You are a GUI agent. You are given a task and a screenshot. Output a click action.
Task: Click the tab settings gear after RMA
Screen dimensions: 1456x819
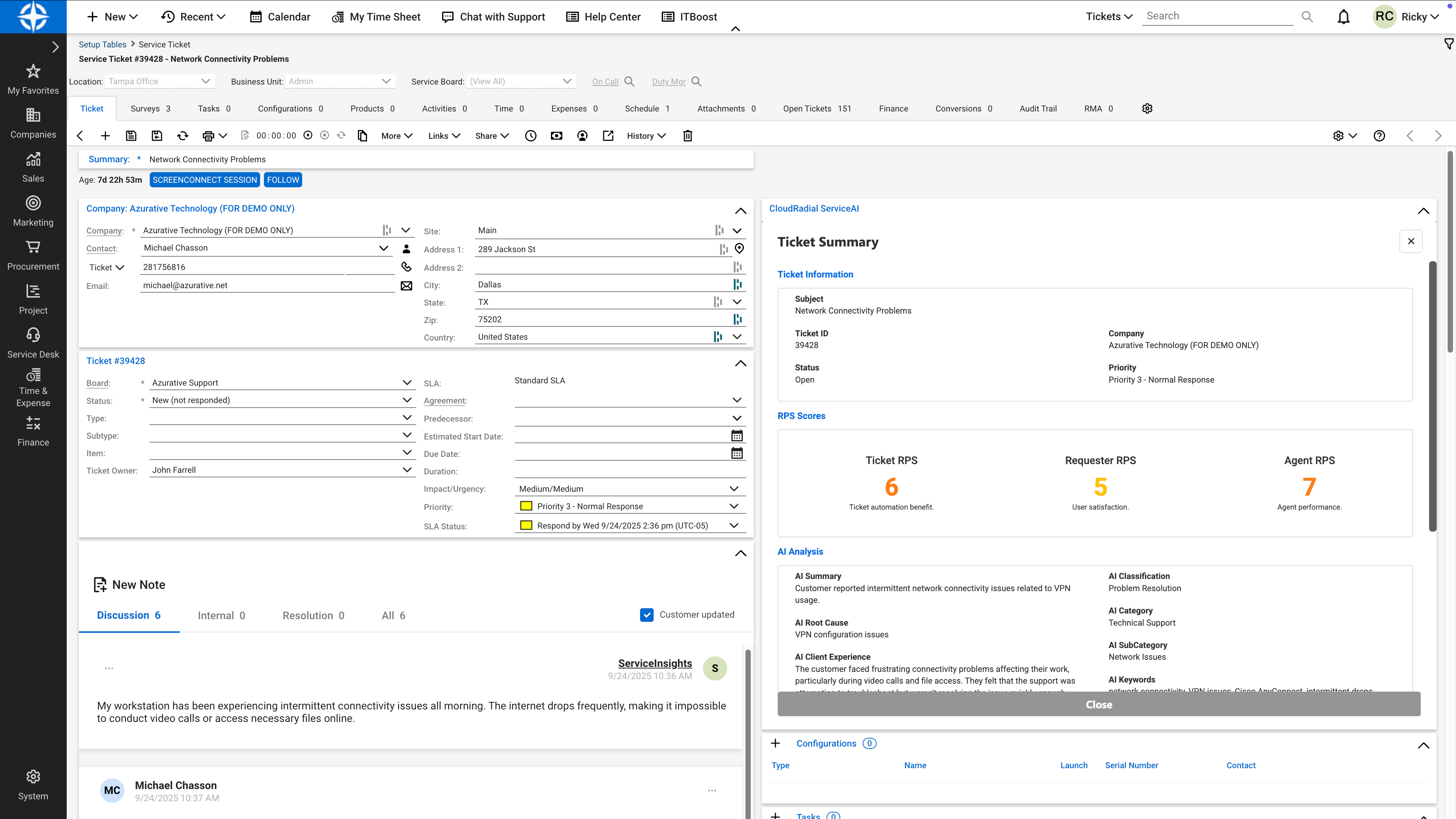coord(1147,108)
